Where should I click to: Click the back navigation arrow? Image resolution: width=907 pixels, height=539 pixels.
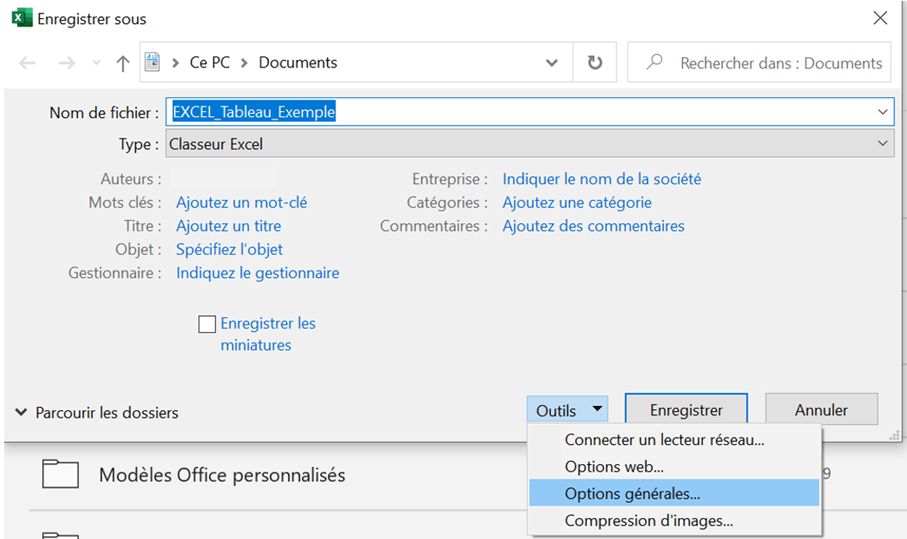point(27,62)
